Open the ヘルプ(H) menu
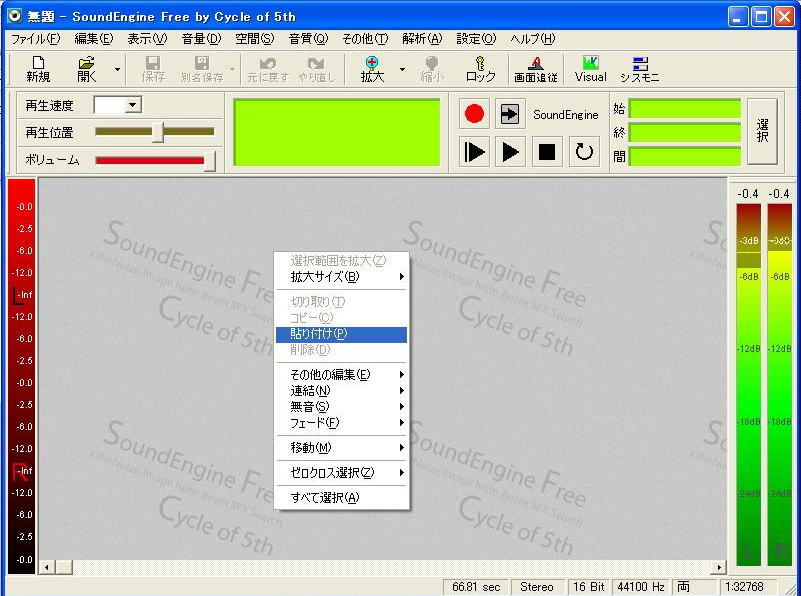 532,39
